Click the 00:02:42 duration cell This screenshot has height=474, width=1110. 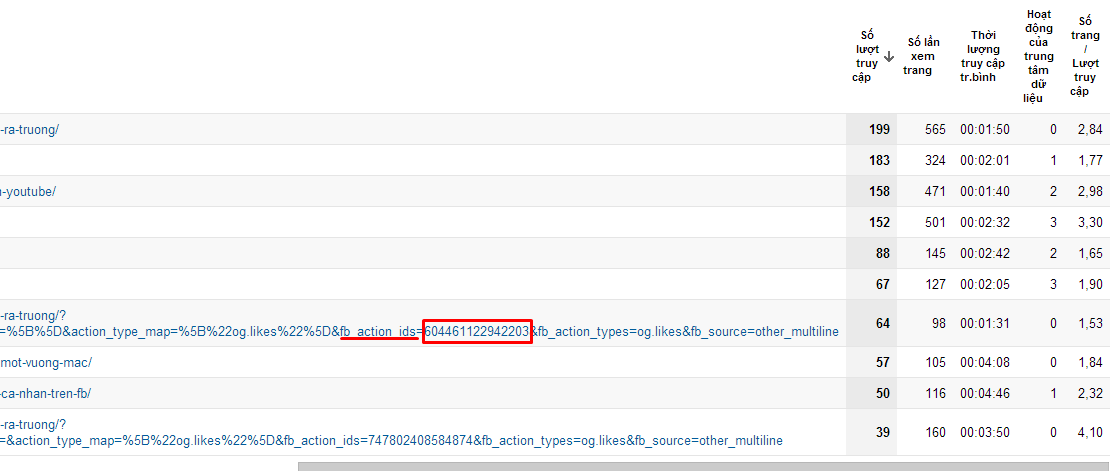click(984, 253)
